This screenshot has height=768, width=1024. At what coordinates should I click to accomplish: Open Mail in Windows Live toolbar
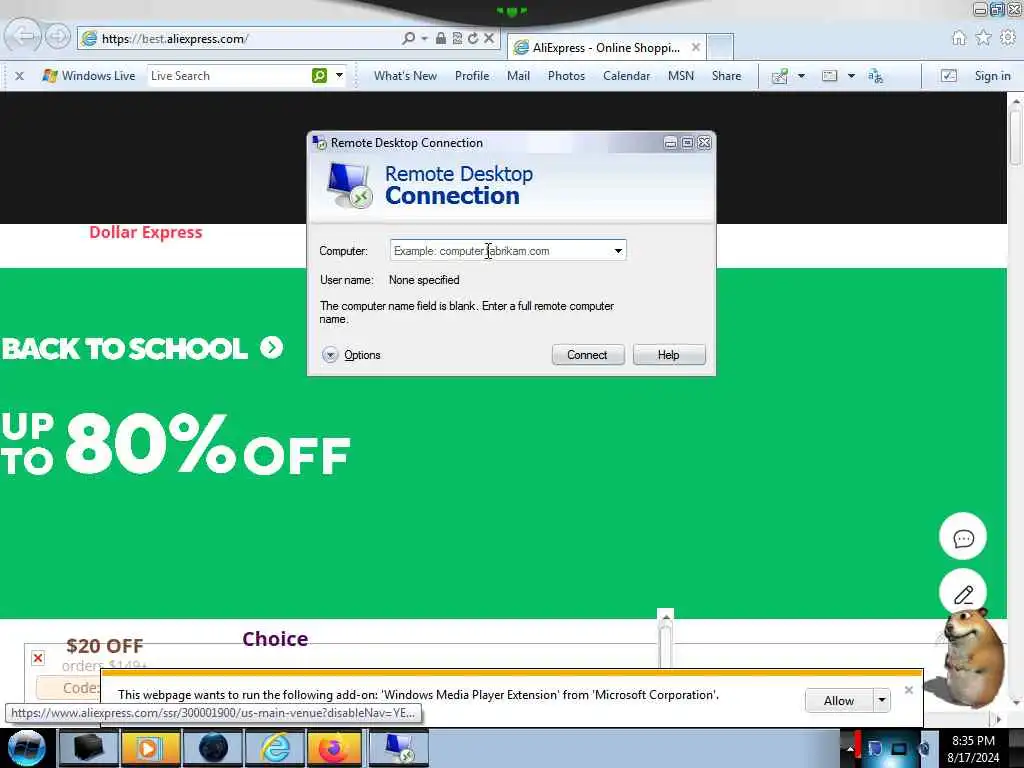[519, 76]
